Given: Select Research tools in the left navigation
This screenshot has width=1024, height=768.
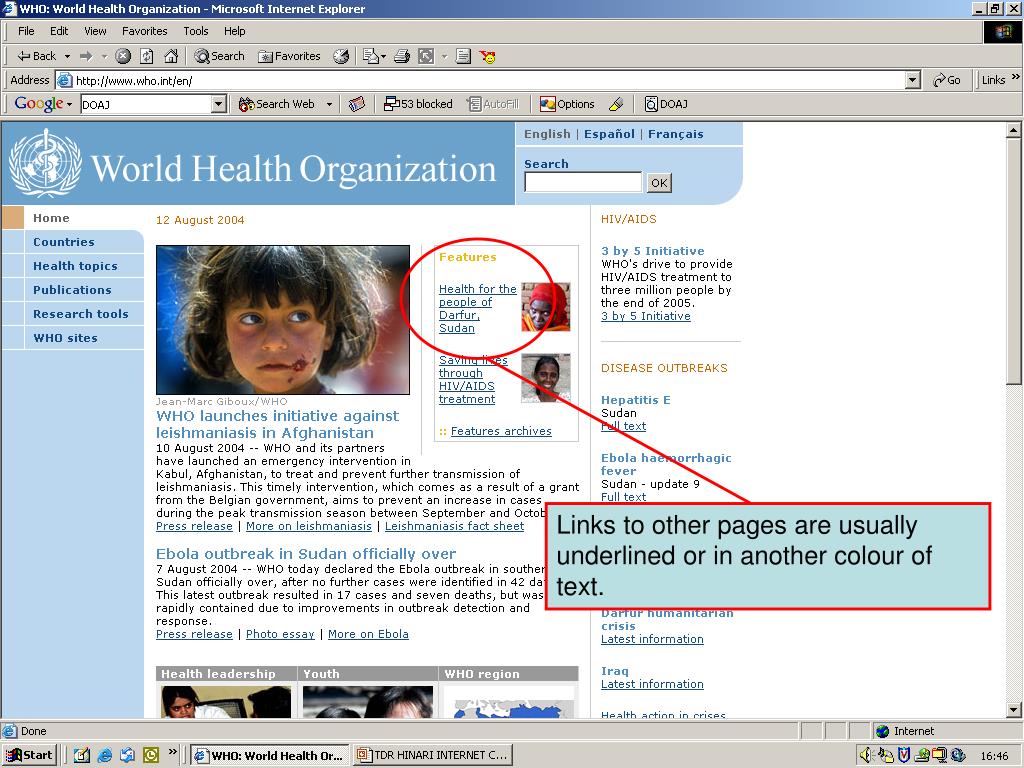Looking at the screenshot, I should [80, 313].
